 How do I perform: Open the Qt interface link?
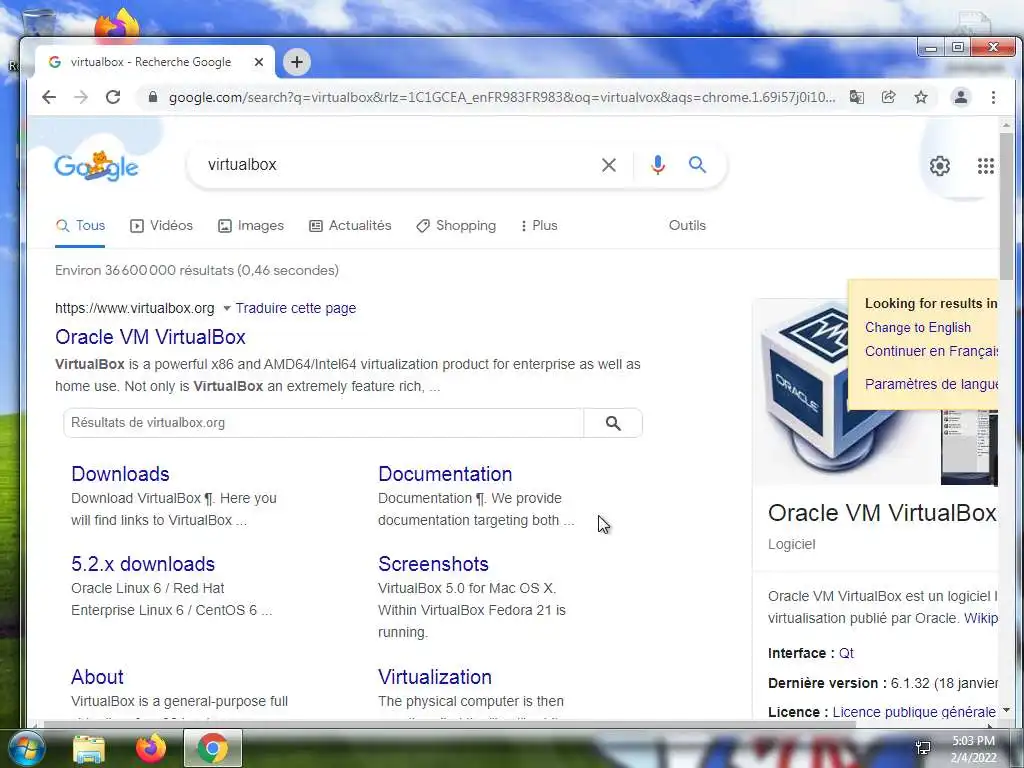(x=846, y=654)
